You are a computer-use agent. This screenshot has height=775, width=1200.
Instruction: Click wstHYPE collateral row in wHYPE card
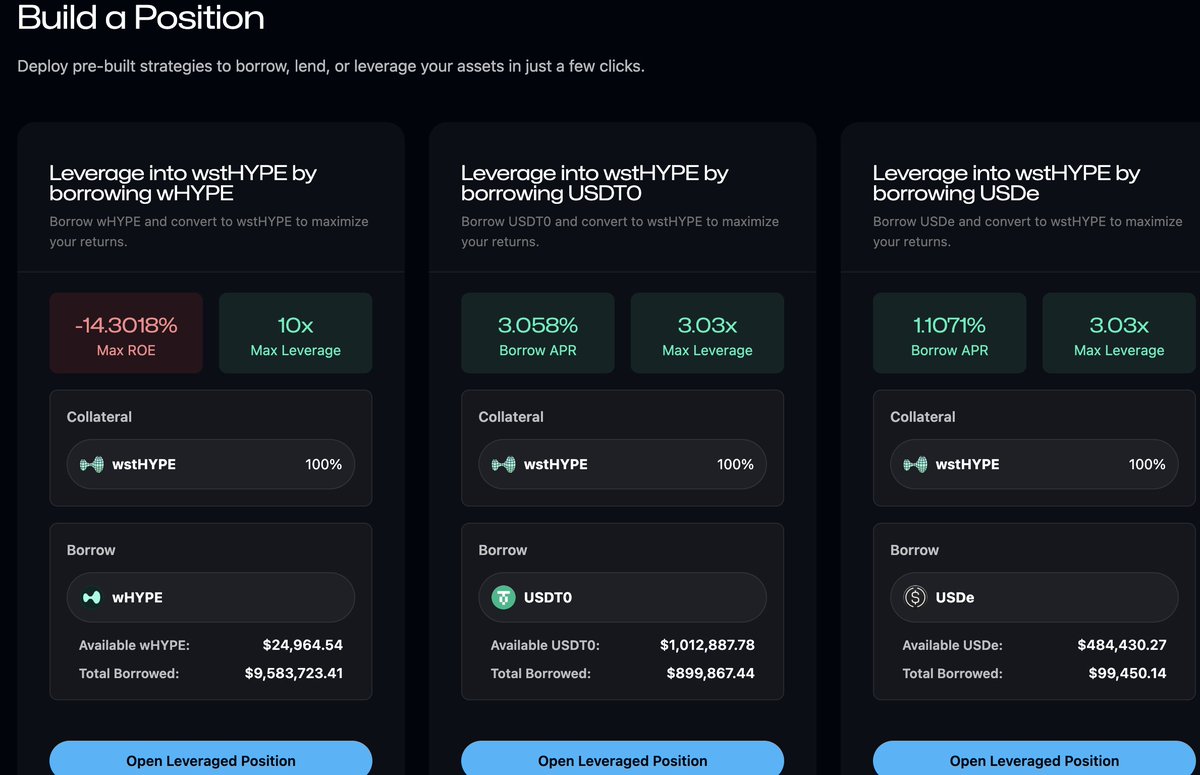(x=211, y=464)
